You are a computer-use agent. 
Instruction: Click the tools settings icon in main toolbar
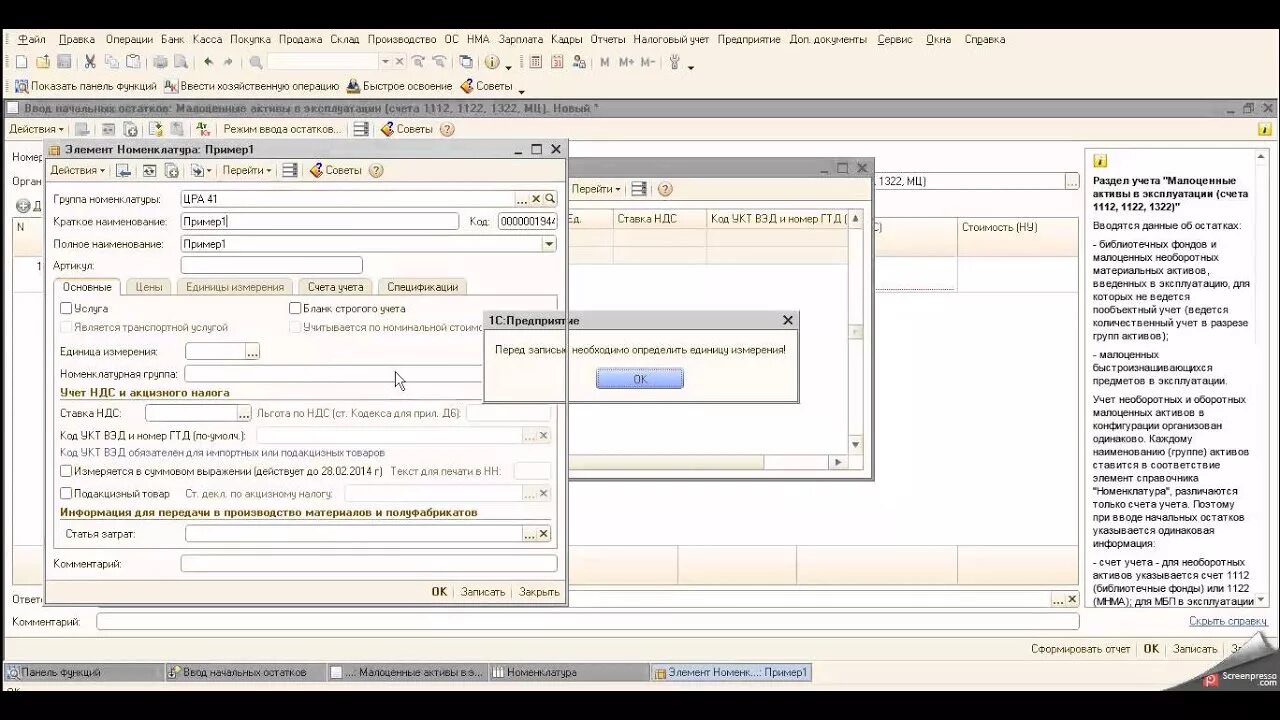point(675,62)
